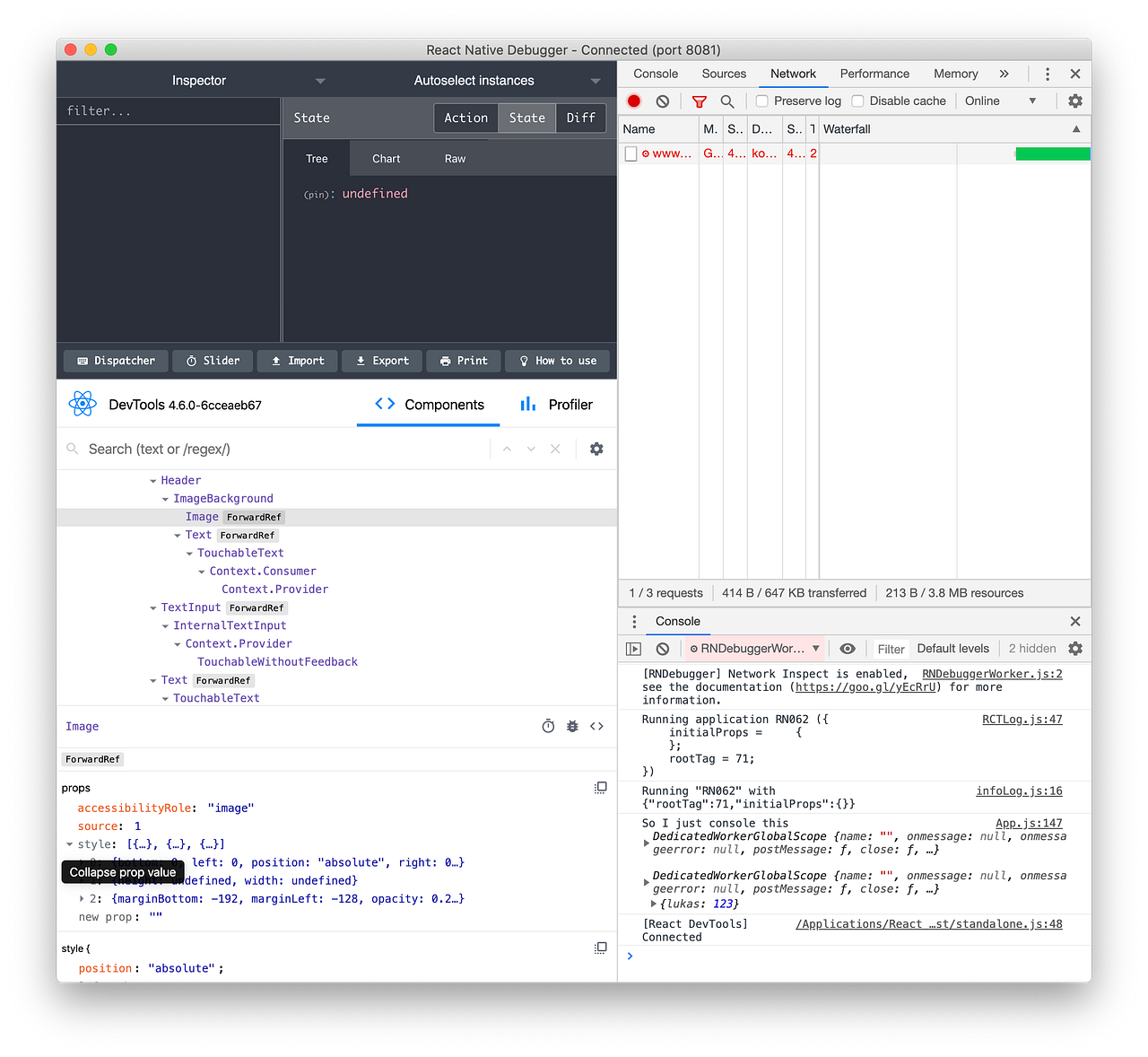This screenshot has width=1148, height=1057.
Task: Enable Disable cache checkbox
Action: tap(857, 101)
